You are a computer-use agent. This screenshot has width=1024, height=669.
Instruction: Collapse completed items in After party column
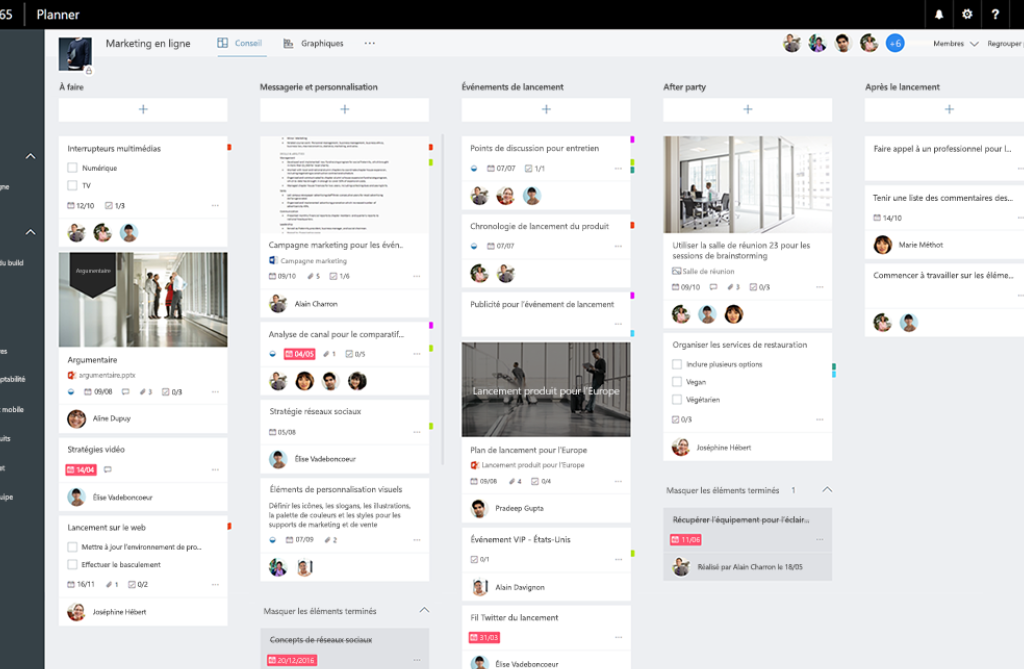click(826, 490)
